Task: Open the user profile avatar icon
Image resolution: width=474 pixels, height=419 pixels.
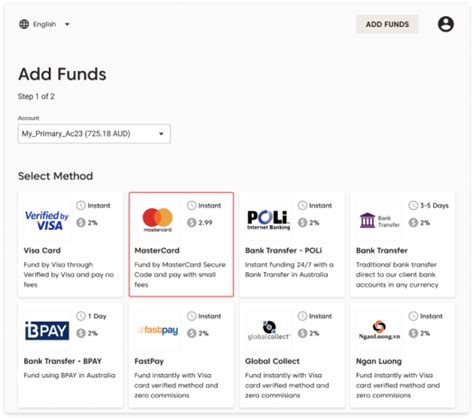Action: tap(446, 24)
